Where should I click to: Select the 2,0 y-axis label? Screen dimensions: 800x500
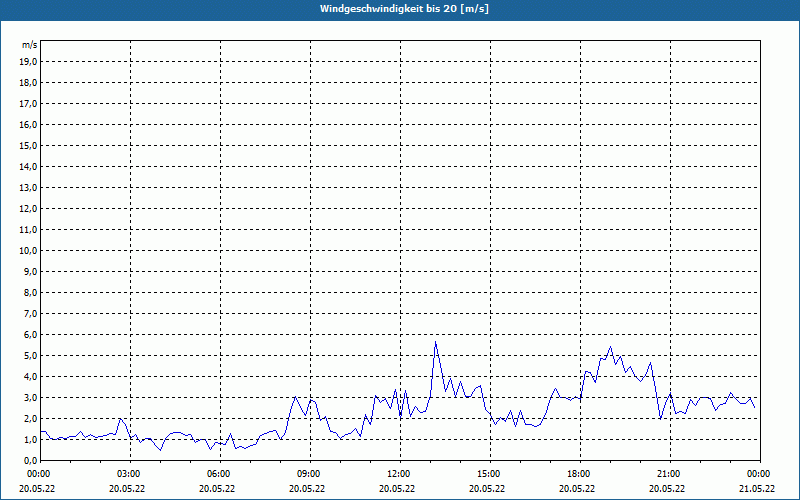[x=31, y=418]
